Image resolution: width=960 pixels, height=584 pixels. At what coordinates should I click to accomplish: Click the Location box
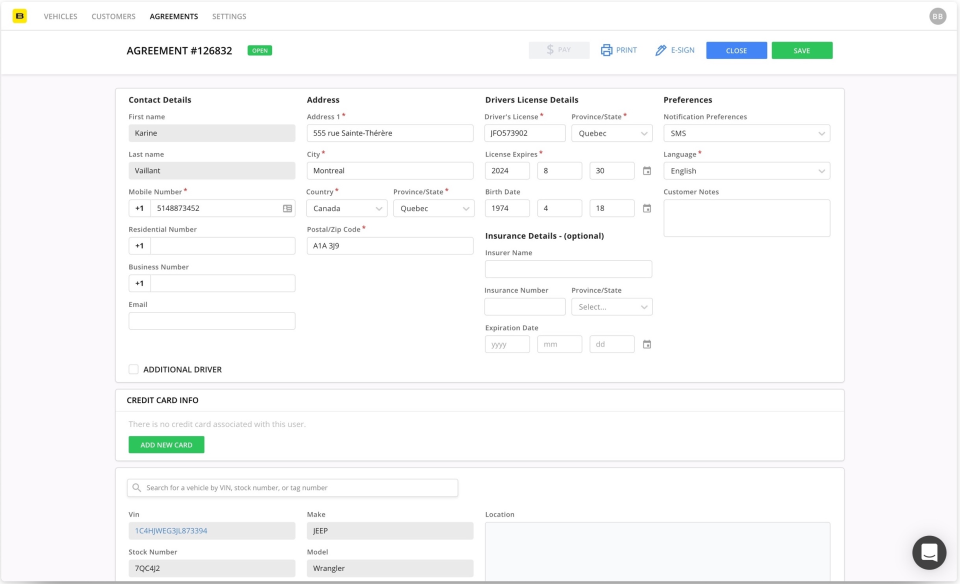pyautogui.click(x=658, y=551)
